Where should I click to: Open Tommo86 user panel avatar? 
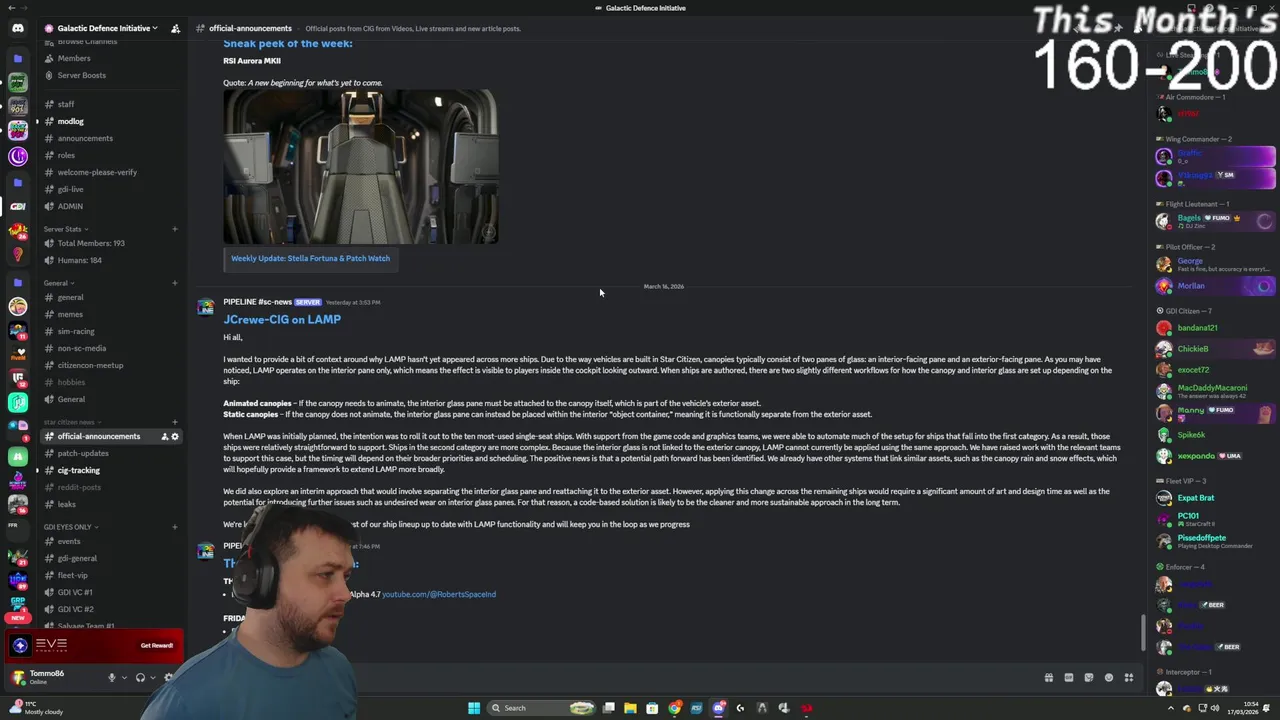pos(18,677)
